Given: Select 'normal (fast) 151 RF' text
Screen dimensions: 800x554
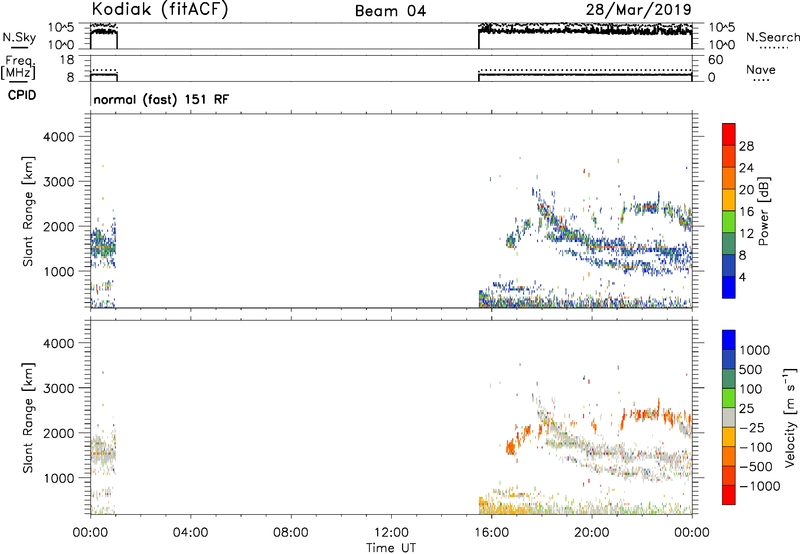Looking at the screenshot, I should click(x=161, y=99).
